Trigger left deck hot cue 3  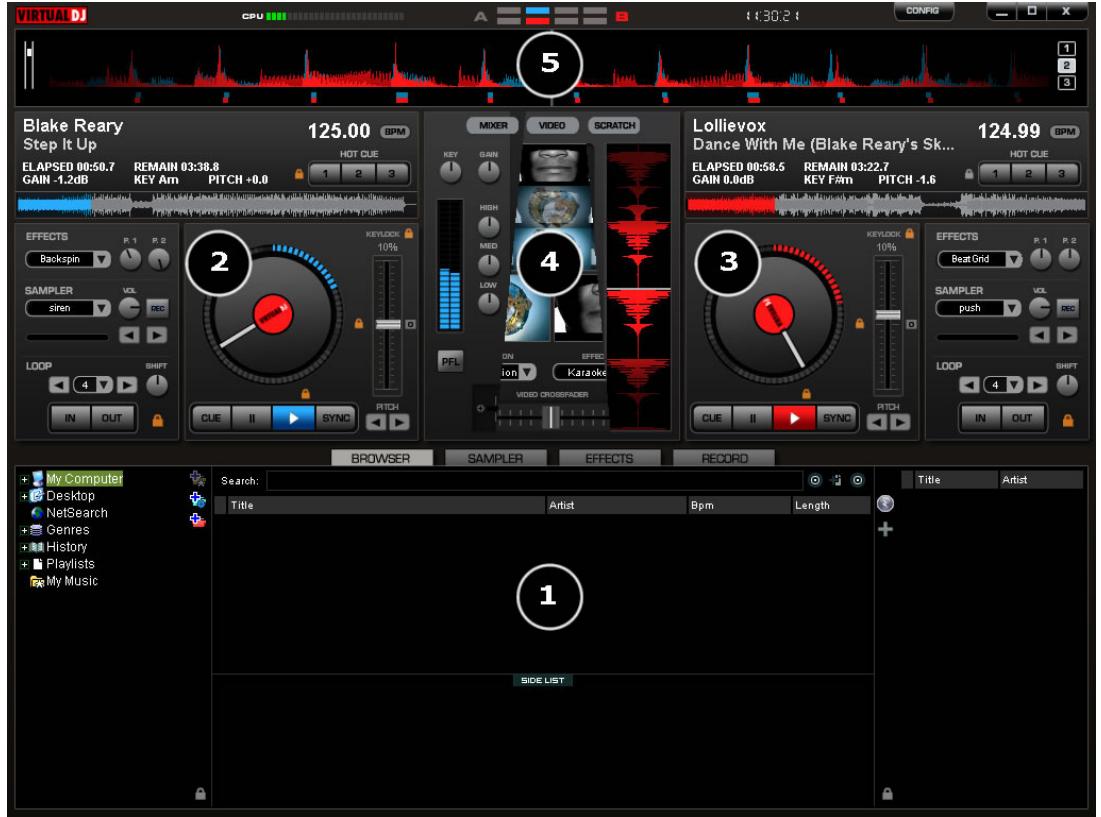[x=391, y=173]
